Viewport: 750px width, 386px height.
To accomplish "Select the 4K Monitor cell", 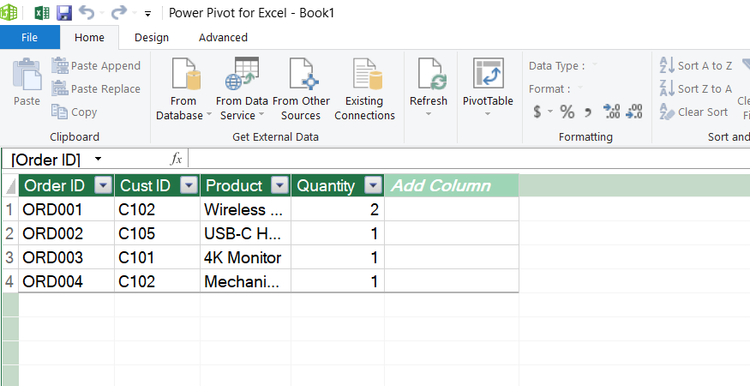I will pyautogui.click(x=246, y=257).
